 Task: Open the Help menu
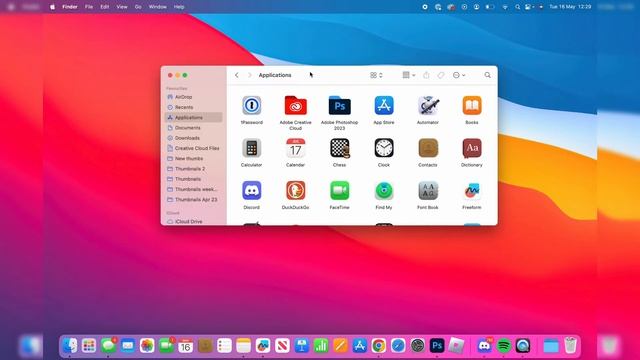pyautogui.click(x=179, y=7)
